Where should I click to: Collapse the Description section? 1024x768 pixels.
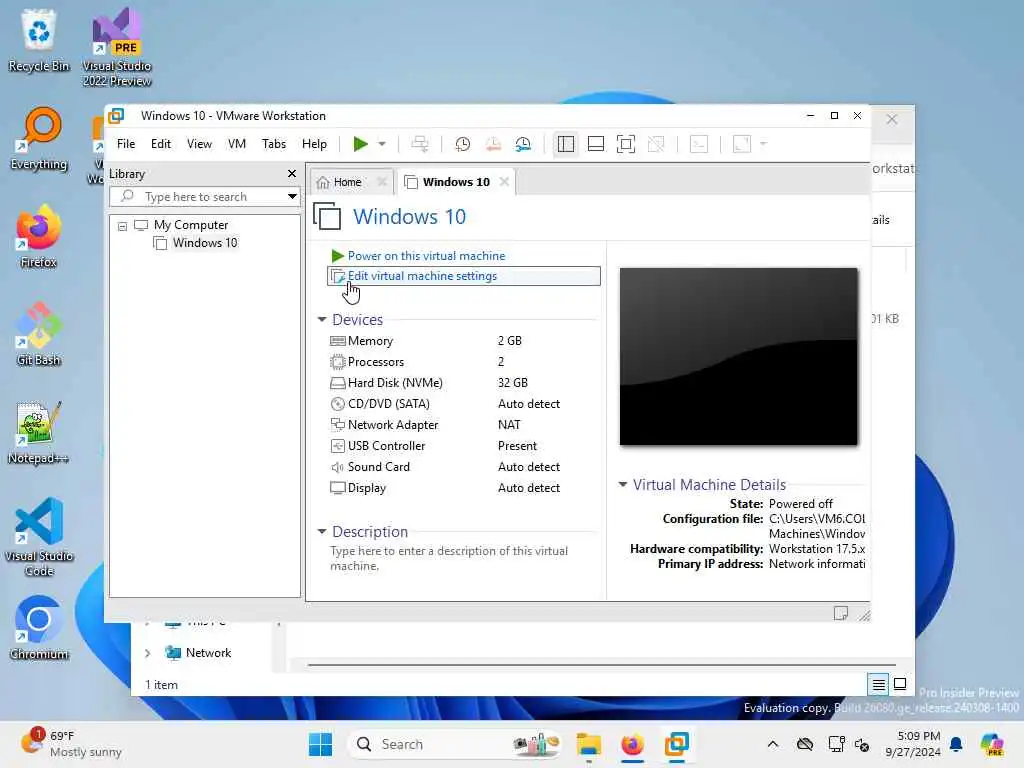click(321, 532)
